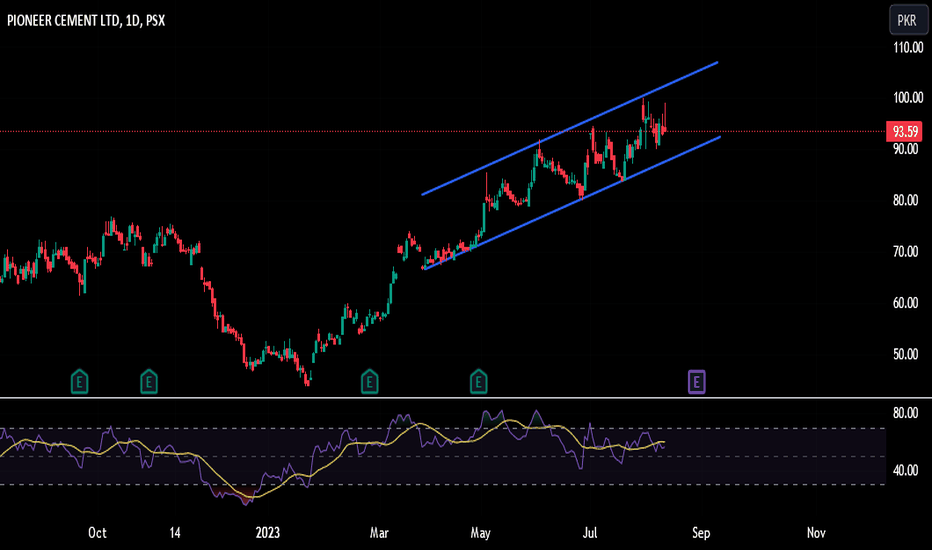Click the May time axis label

(x=480, y=533)
